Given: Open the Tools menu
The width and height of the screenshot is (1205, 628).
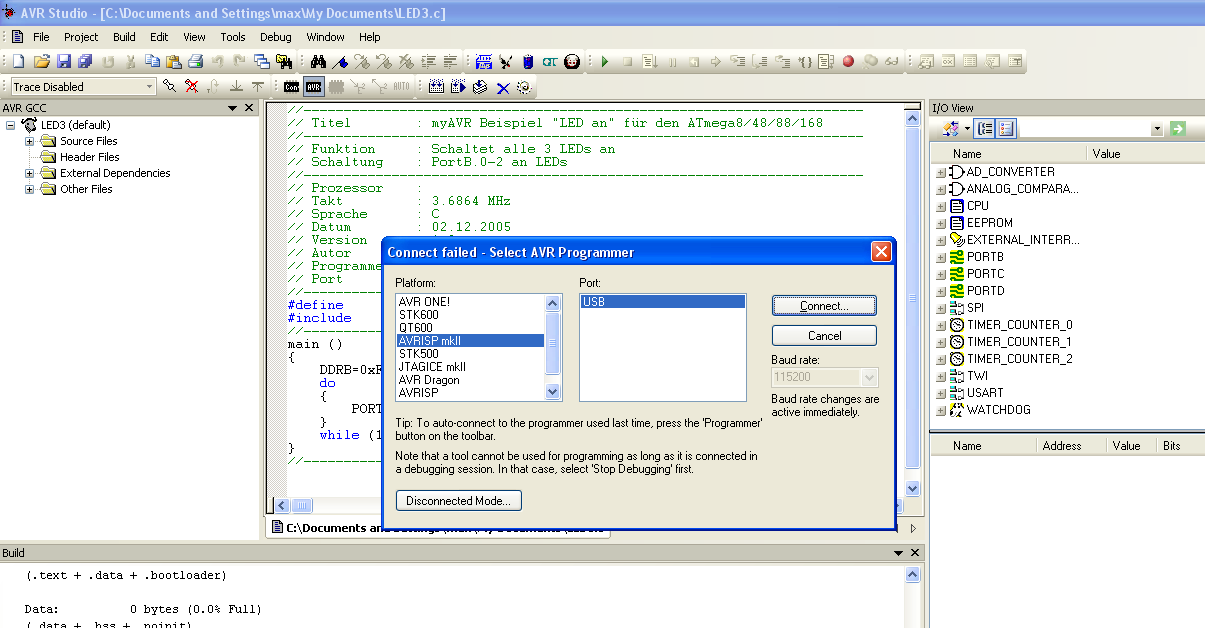Looking at the screenshot, I should [x=233, y=37].
